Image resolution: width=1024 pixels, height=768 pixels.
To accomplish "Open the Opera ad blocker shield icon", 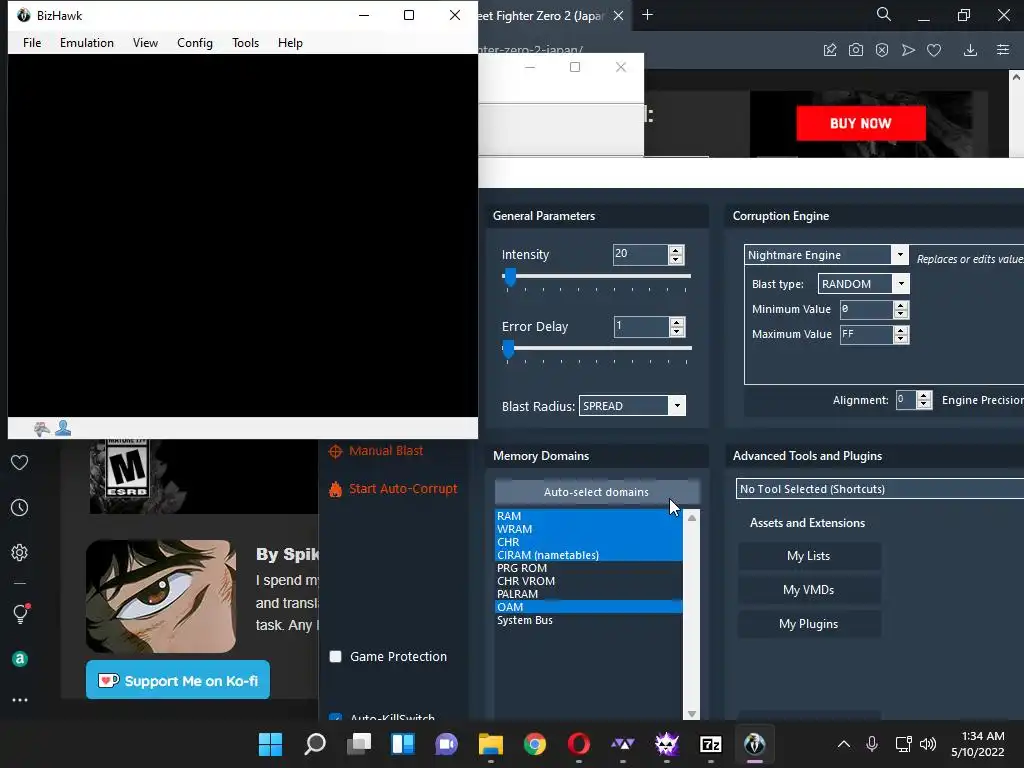I will [882, 50].
